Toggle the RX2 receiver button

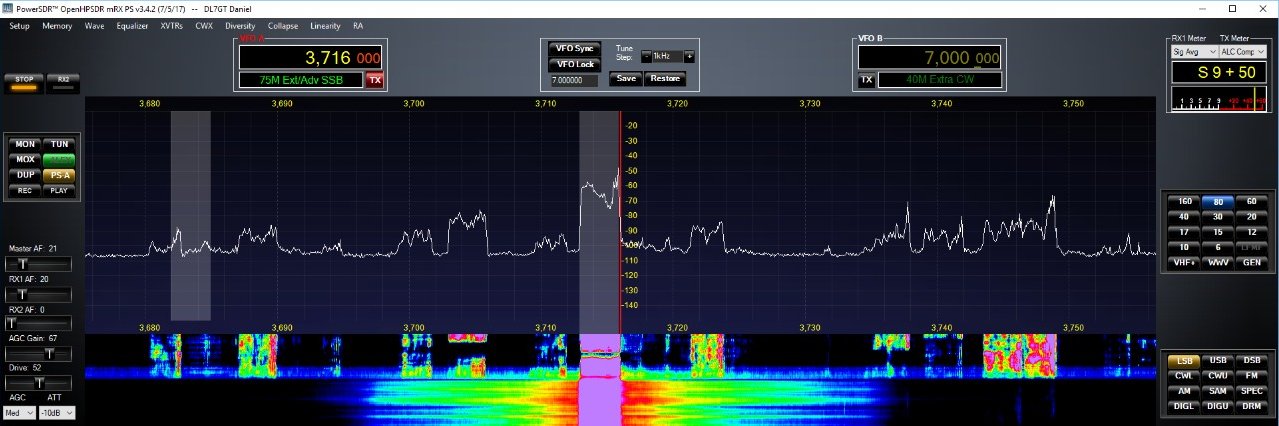pyautogui.click(x=62, y=82)
